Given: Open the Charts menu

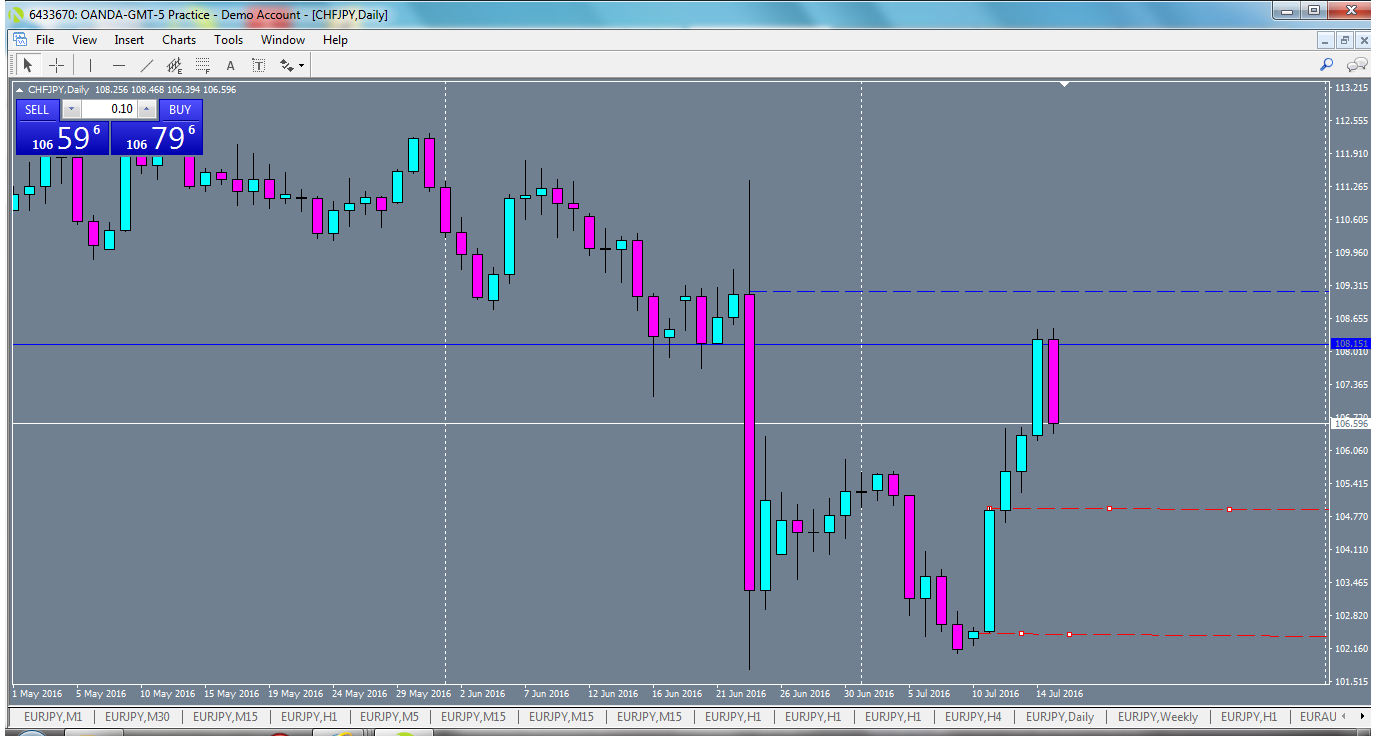Looking at the screenshot, I should pyautogui.click(x=178, y=40).
